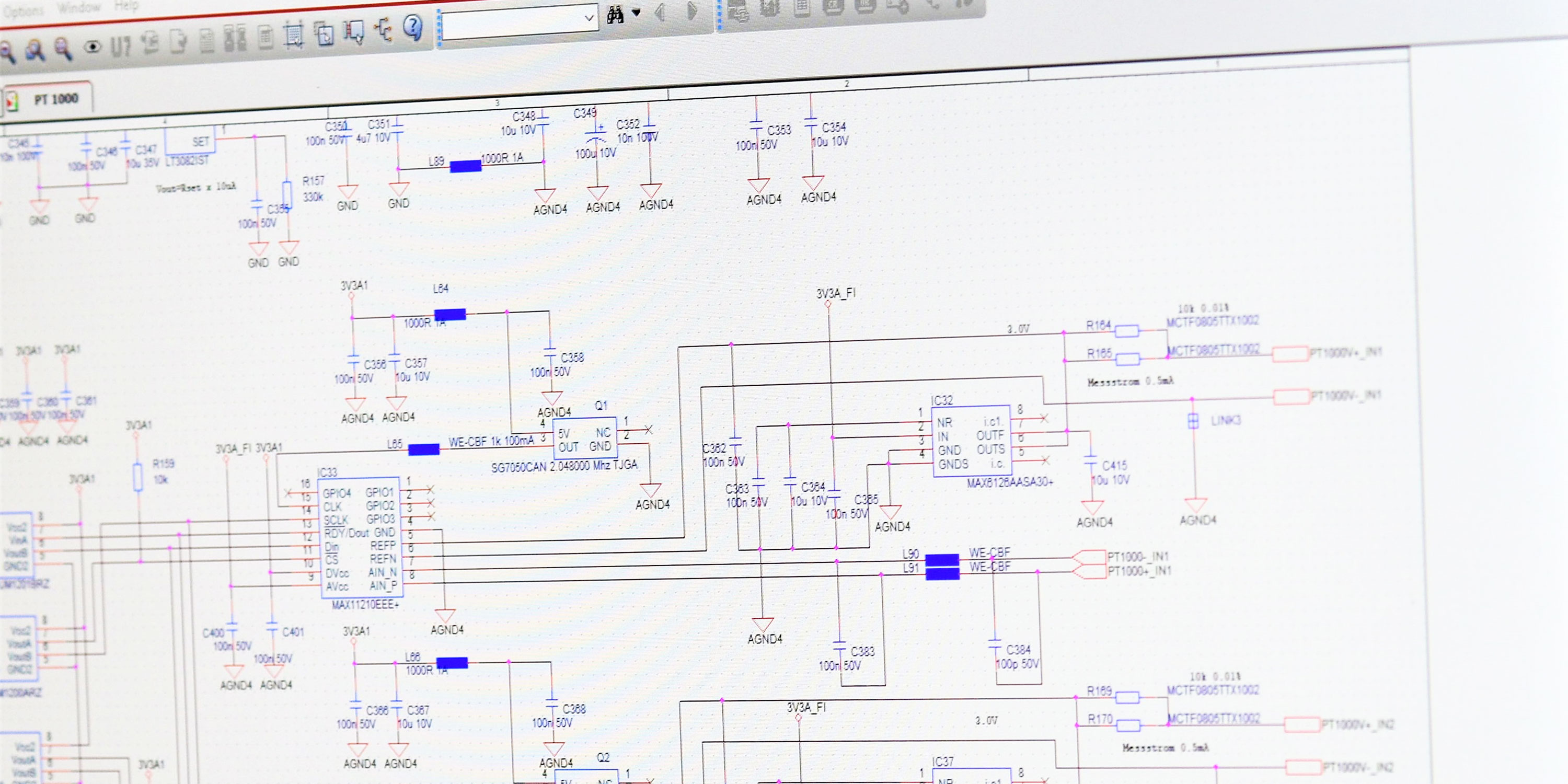Click the snap-to-grid pointer icon

[x=353, y=32]
